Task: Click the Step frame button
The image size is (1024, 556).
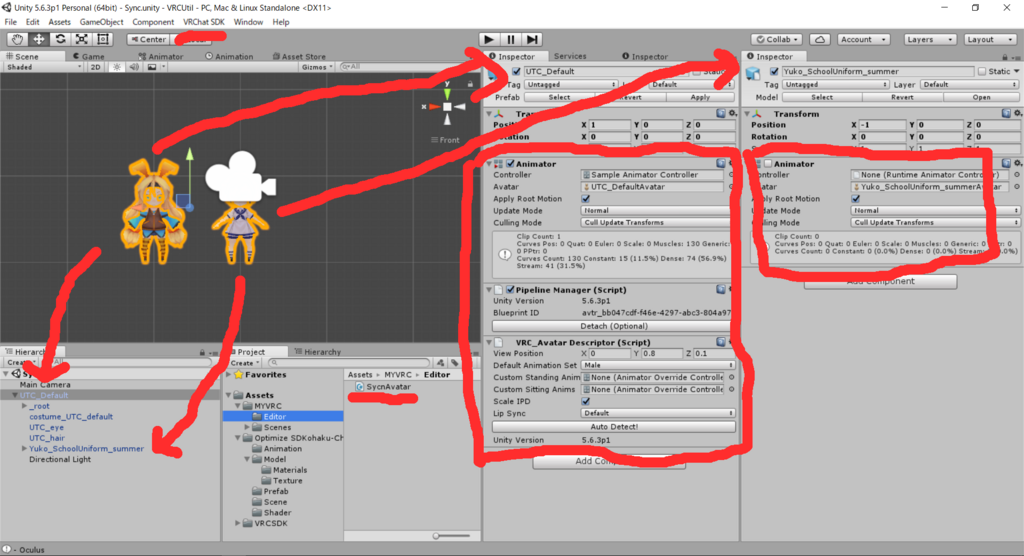Action: pyautogui.click(x=532, y=39)
